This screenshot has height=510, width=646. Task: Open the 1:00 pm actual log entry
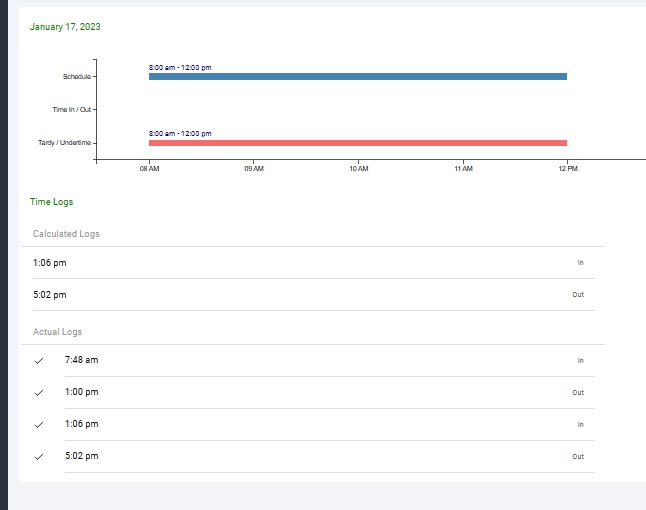pos(82,392)
